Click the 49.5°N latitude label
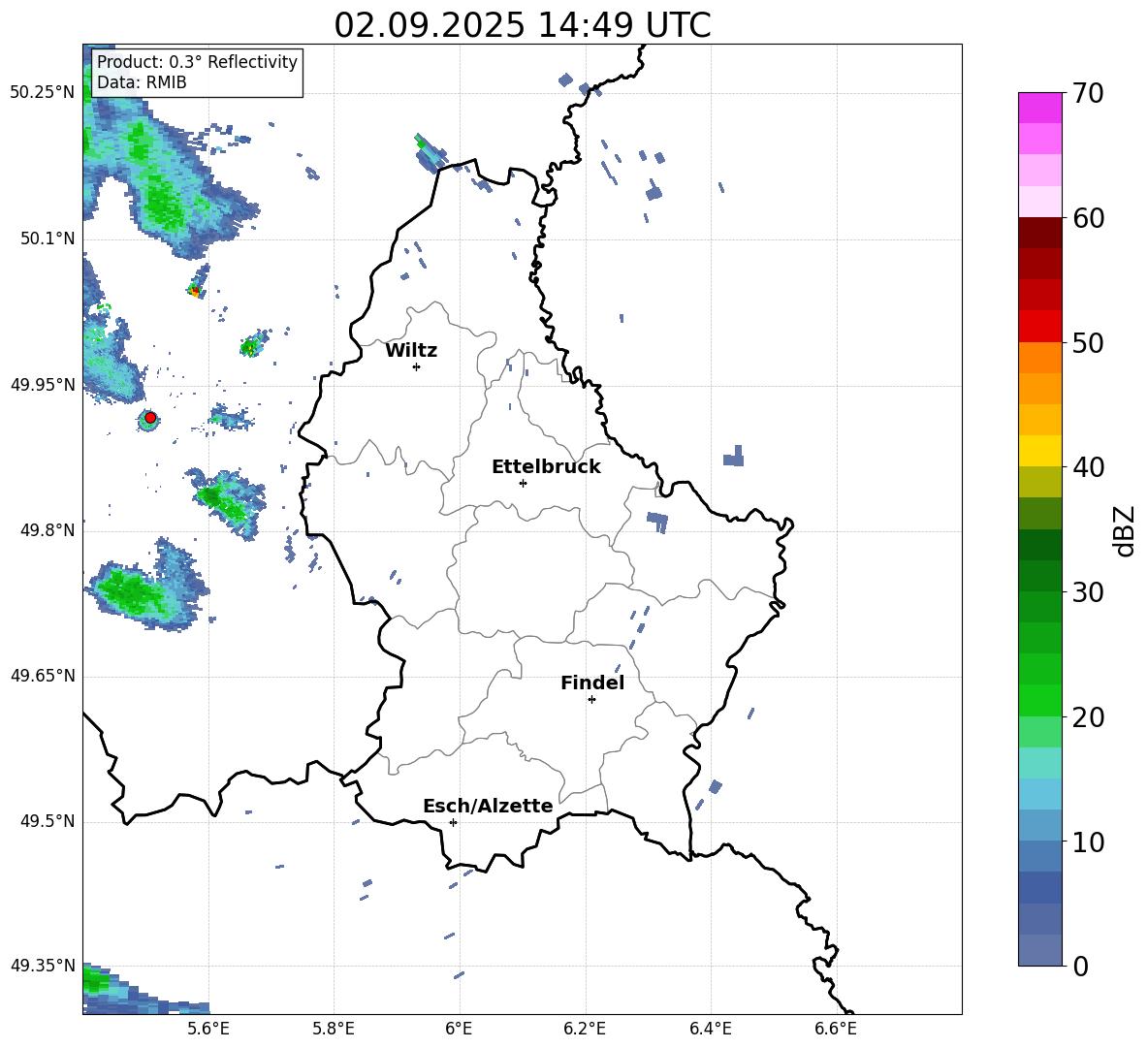Viewport: 1148px width, 1048px height. [48, 821]
